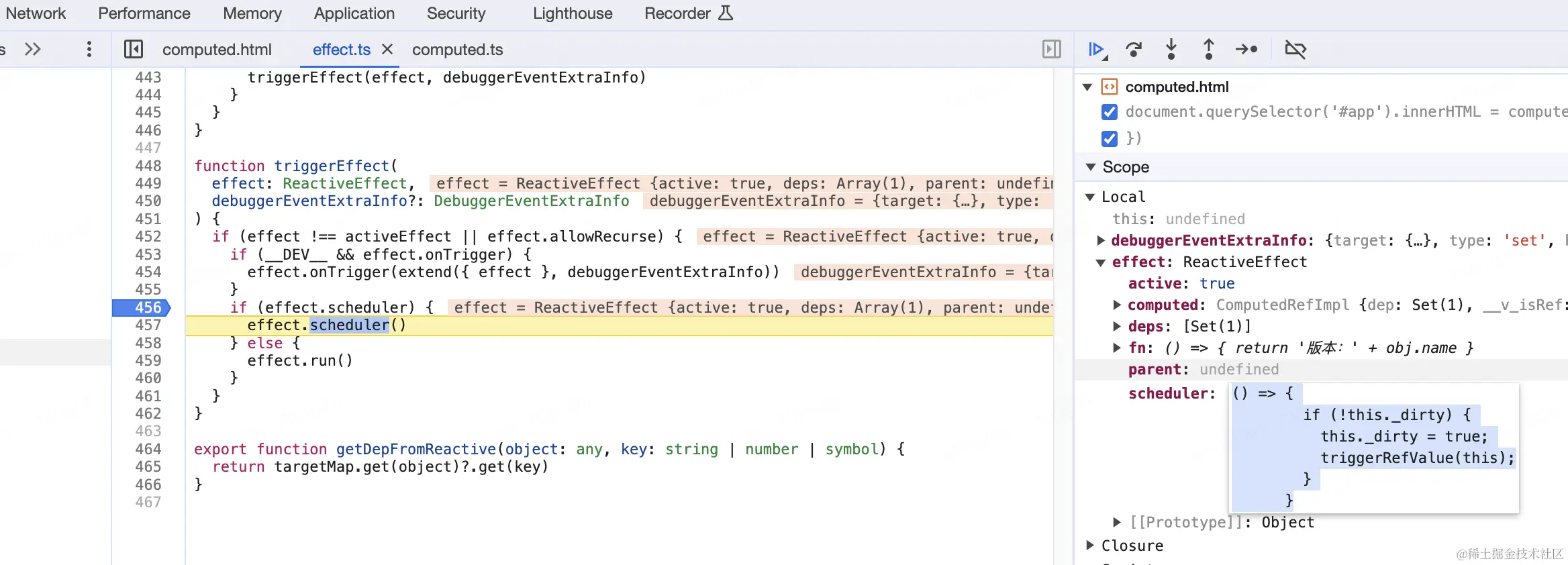Screen dimensions: 1568x565
Task: Switch to Performance panel
Action: 144,13
